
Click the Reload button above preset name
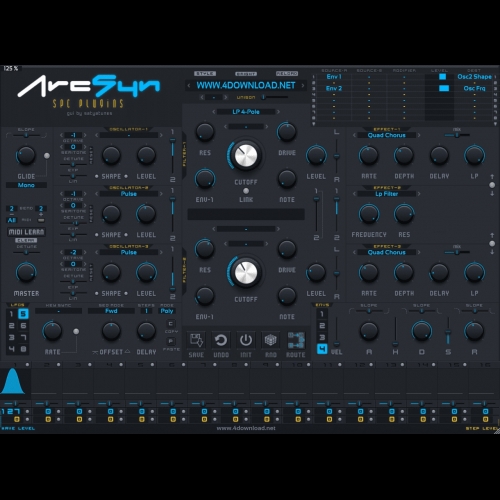[287, 73]
